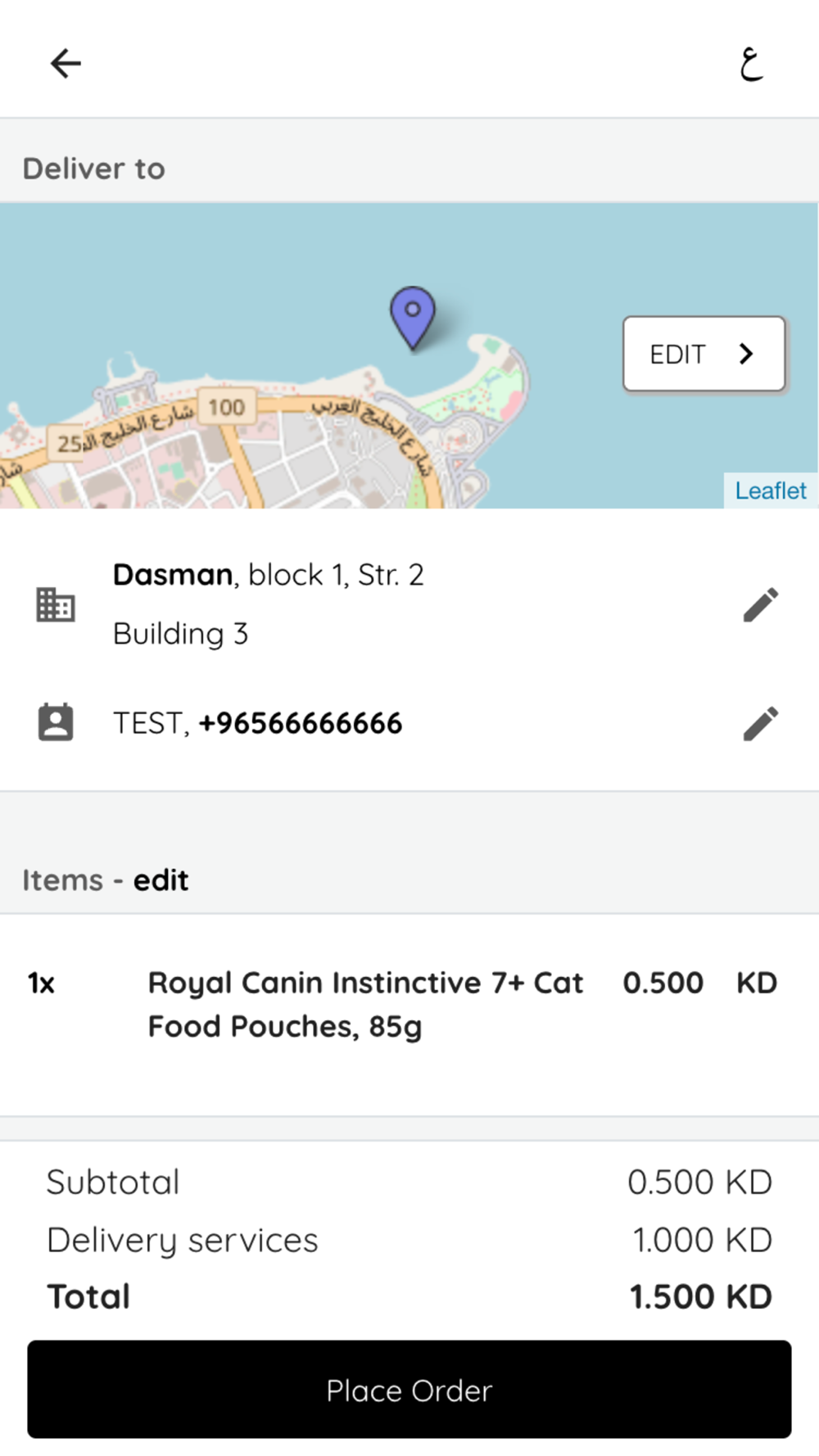Image resolution: width=819 pixels, height=1456 pixels.
Task: Click the chevron arrow inside EDIT button
Action: tap(745, 354)
